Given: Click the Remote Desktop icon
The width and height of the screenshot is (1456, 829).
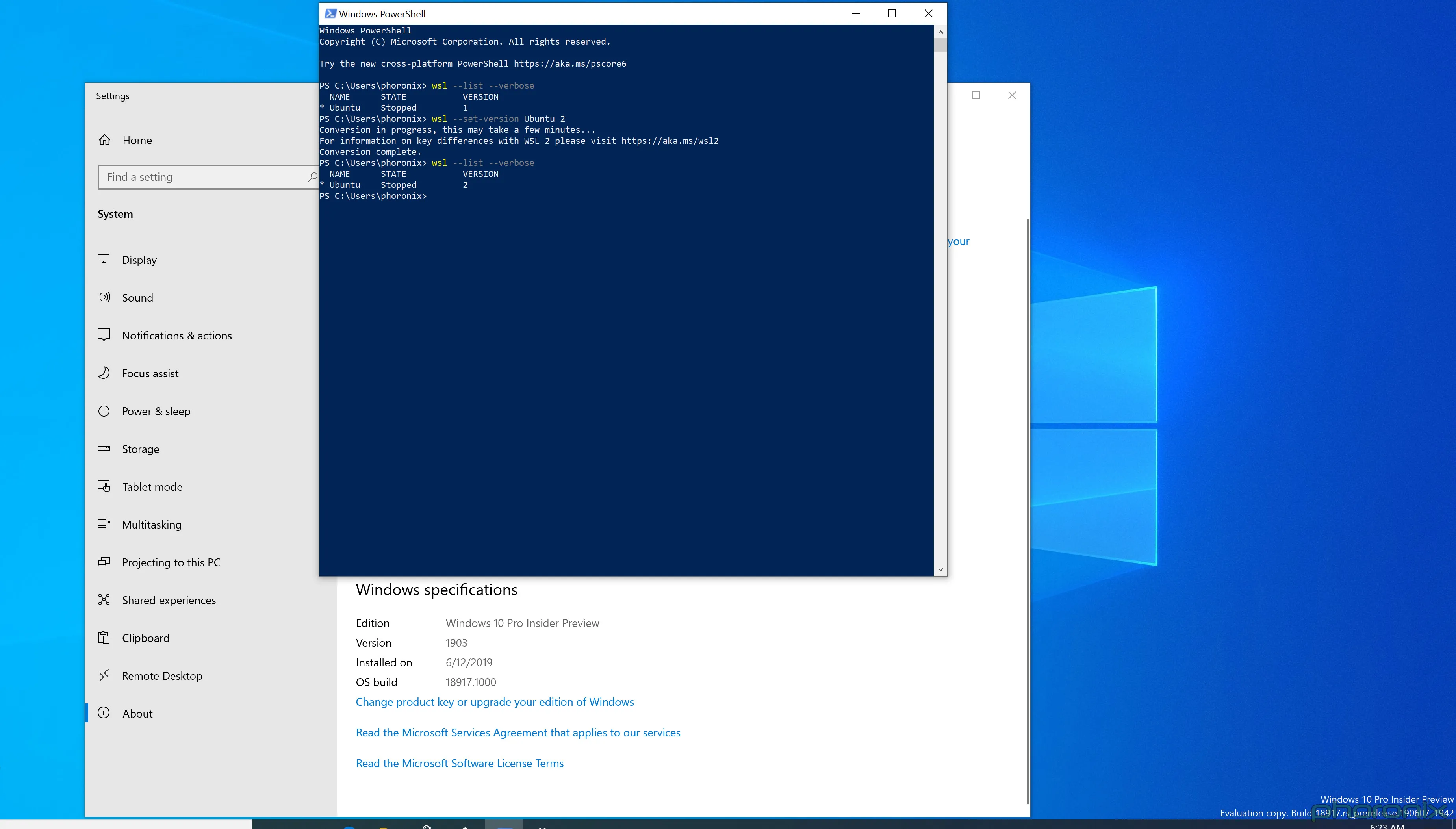Looking at the screenshot, I should [104, 675].
